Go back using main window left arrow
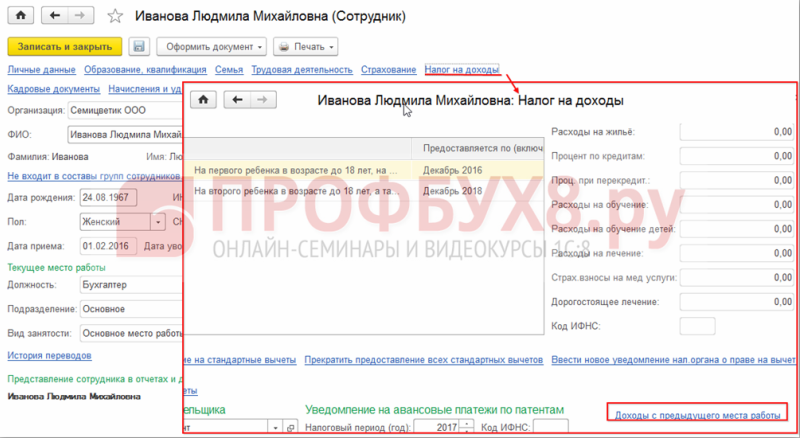Viewport: 800px width, 438px height. (55, 15)
